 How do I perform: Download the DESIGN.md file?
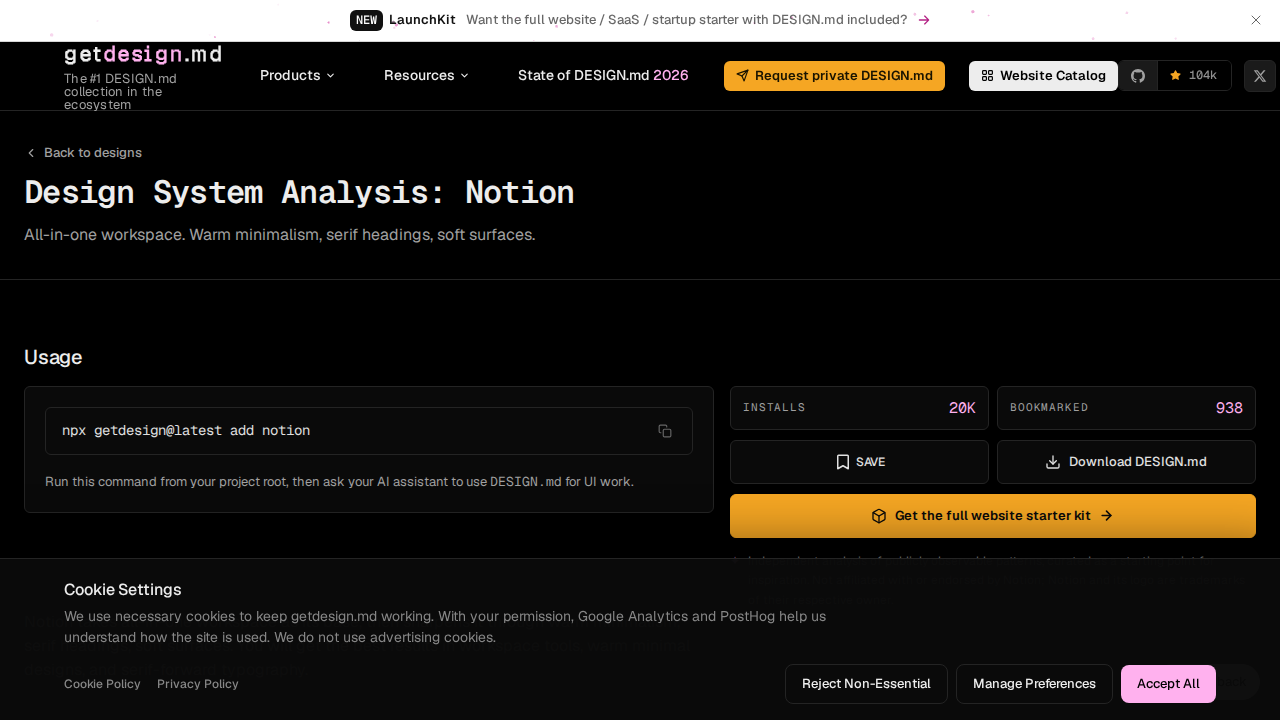tap(1126, 462)
